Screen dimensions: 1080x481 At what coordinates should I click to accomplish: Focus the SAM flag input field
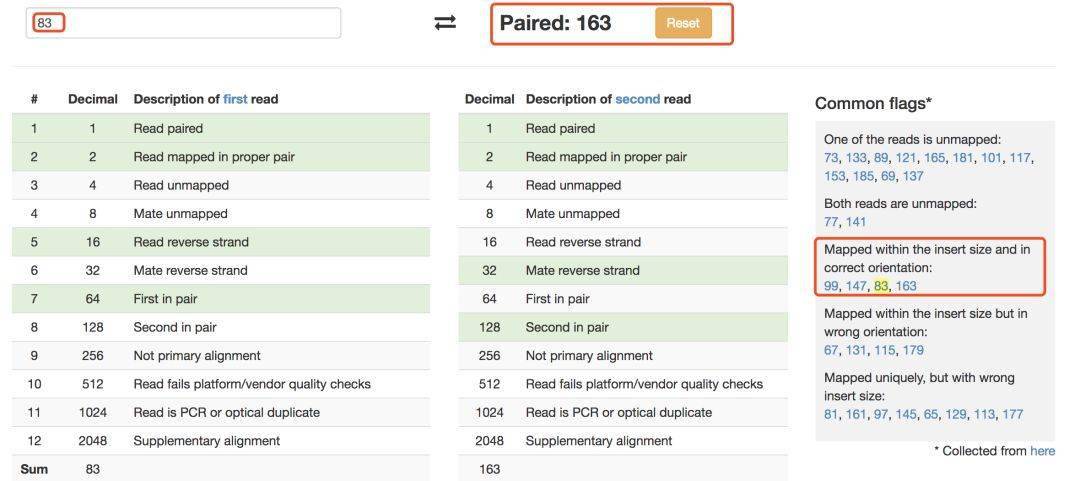pyautogui.click(x=183, y=23)
